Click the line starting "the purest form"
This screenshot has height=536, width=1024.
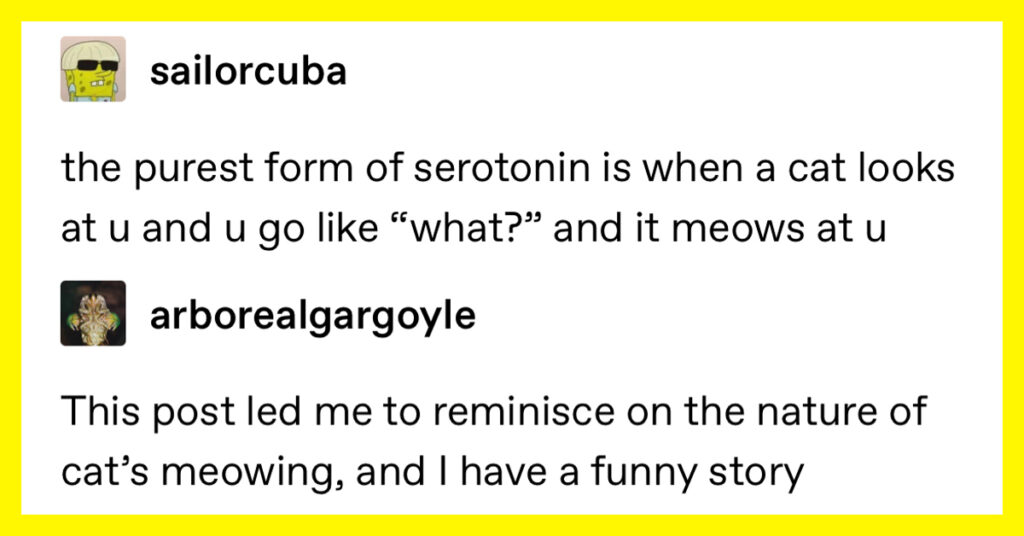[508, 168]
